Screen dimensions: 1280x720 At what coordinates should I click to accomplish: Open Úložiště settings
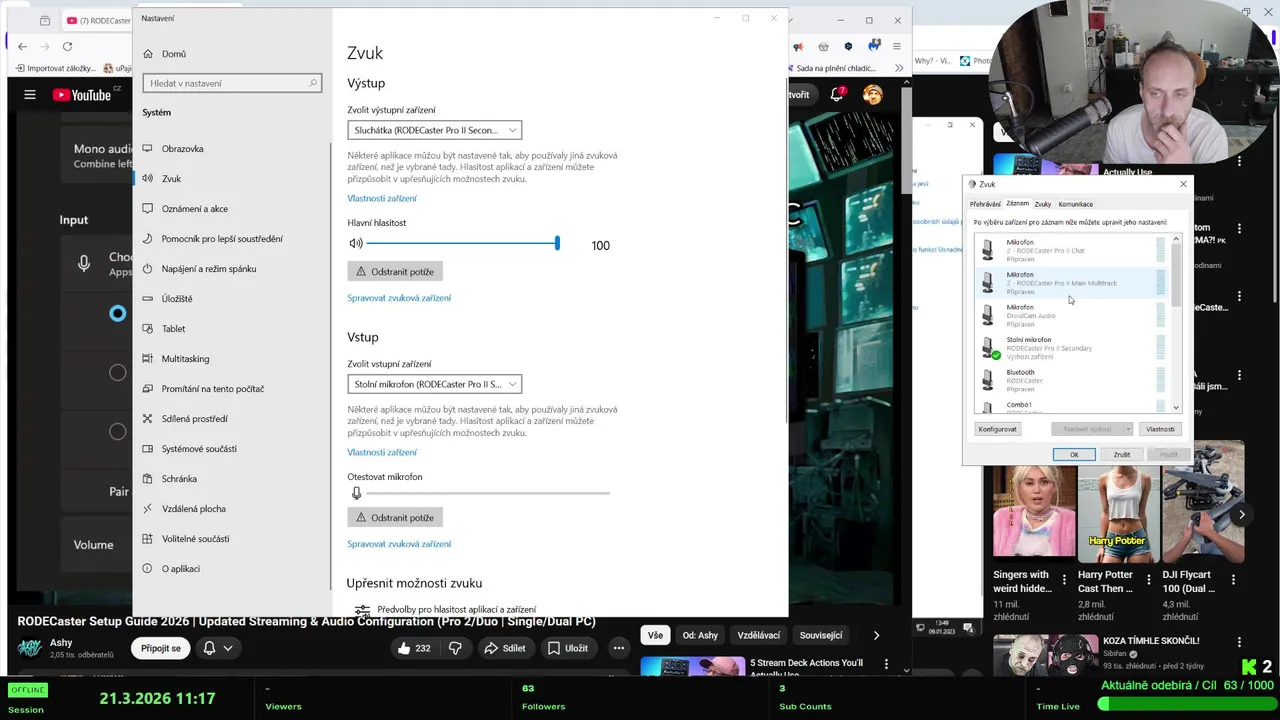(167, 299)
